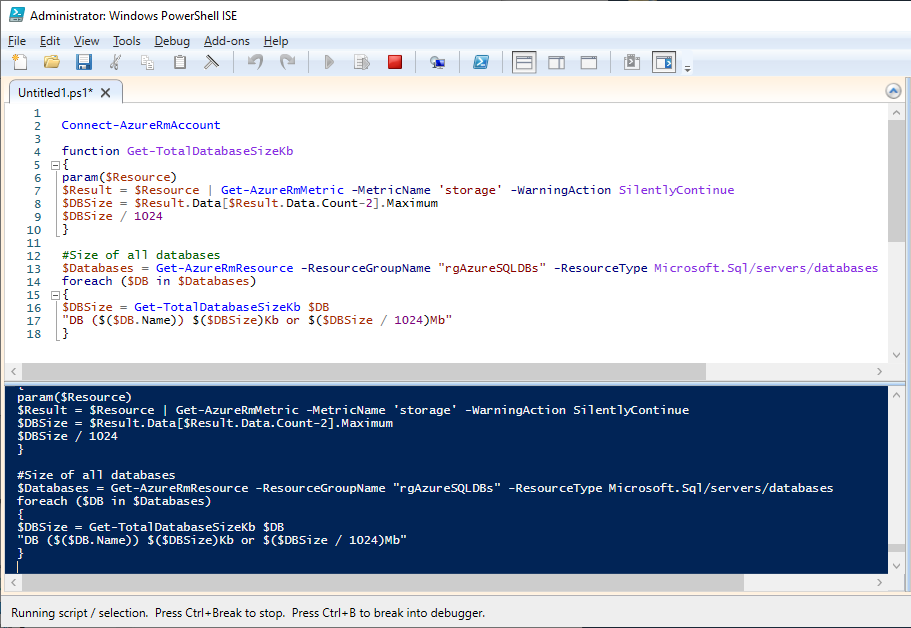The height and width of the screenshot is (628, 911).
Task: Click Get-AzureRmResource on script line 13
Action: 225,268
